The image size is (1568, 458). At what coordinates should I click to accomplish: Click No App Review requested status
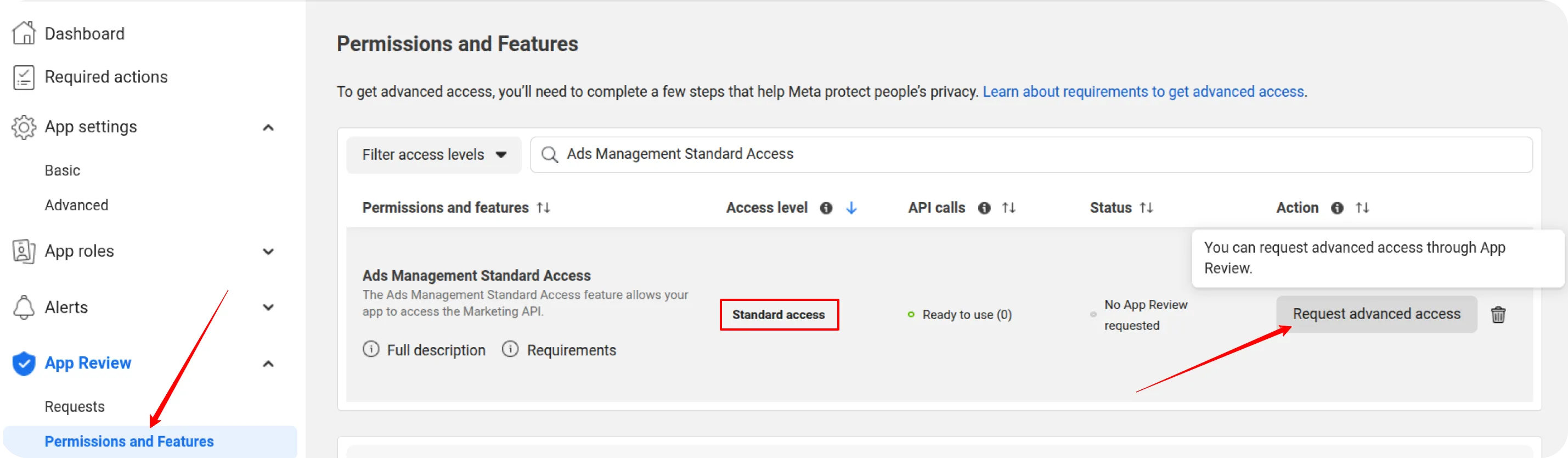pos(1145,314)
